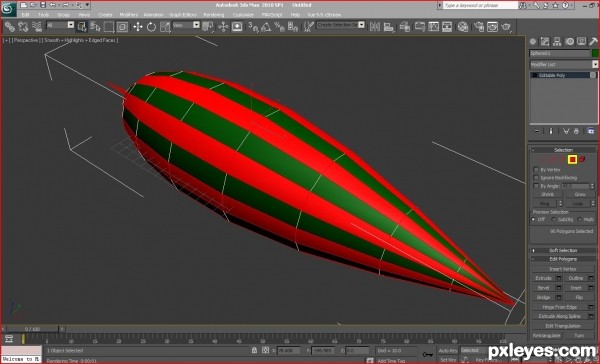Open Render Setup from toolbar
This screenshot has height=364, width=600.
coord(479,26)
